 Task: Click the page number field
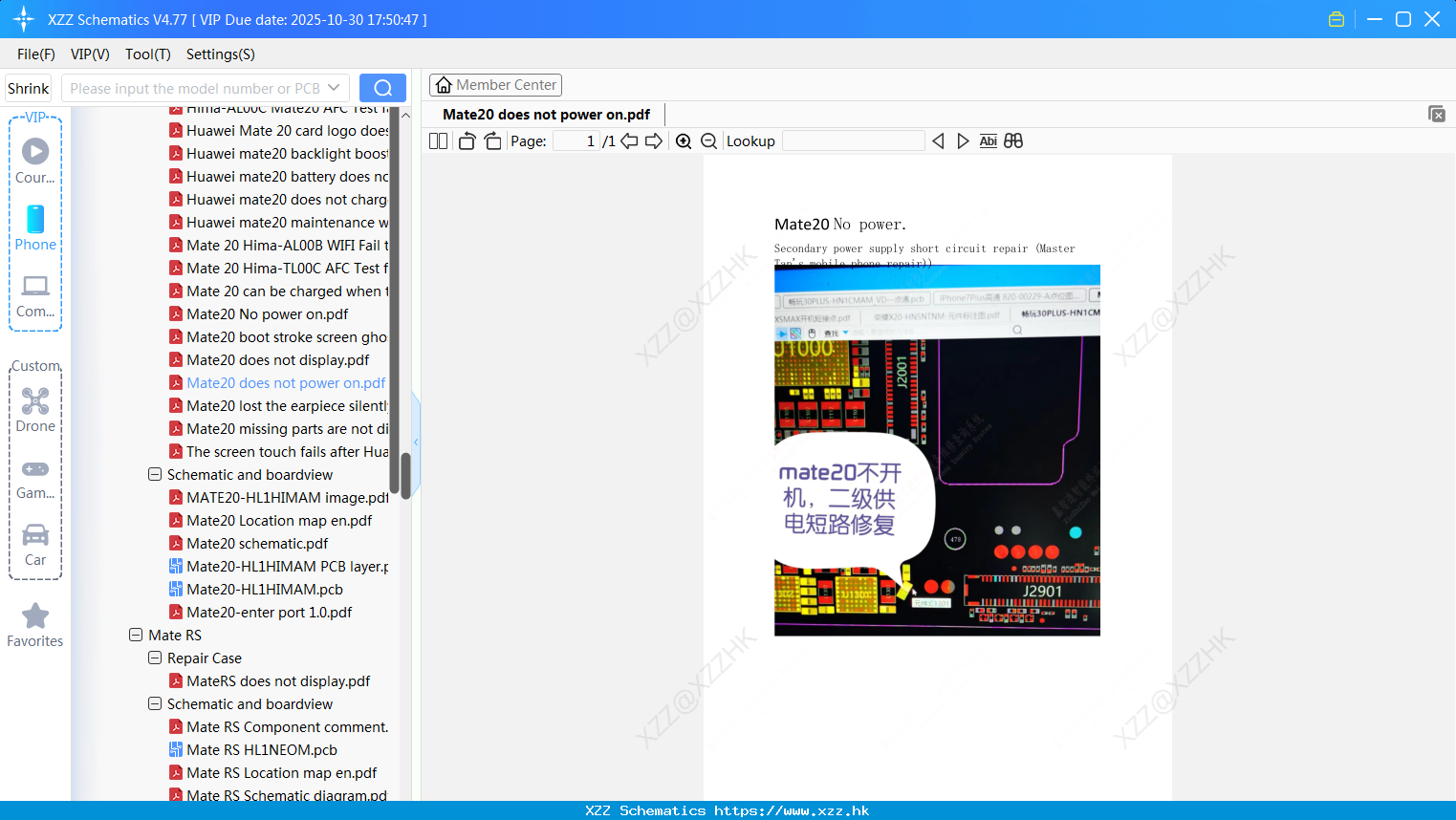(576, 141)
